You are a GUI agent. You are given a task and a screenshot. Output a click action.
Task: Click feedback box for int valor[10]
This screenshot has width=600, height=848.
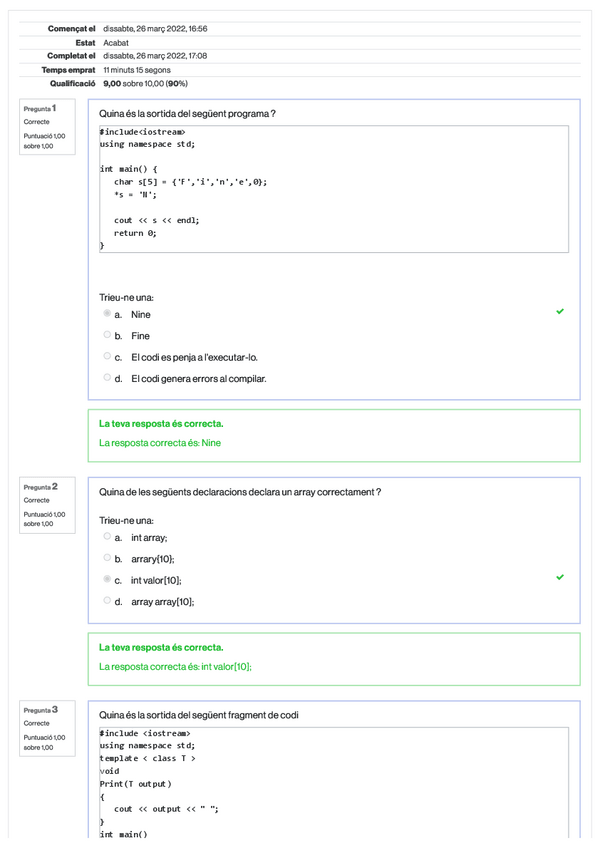tap(334, 658)
